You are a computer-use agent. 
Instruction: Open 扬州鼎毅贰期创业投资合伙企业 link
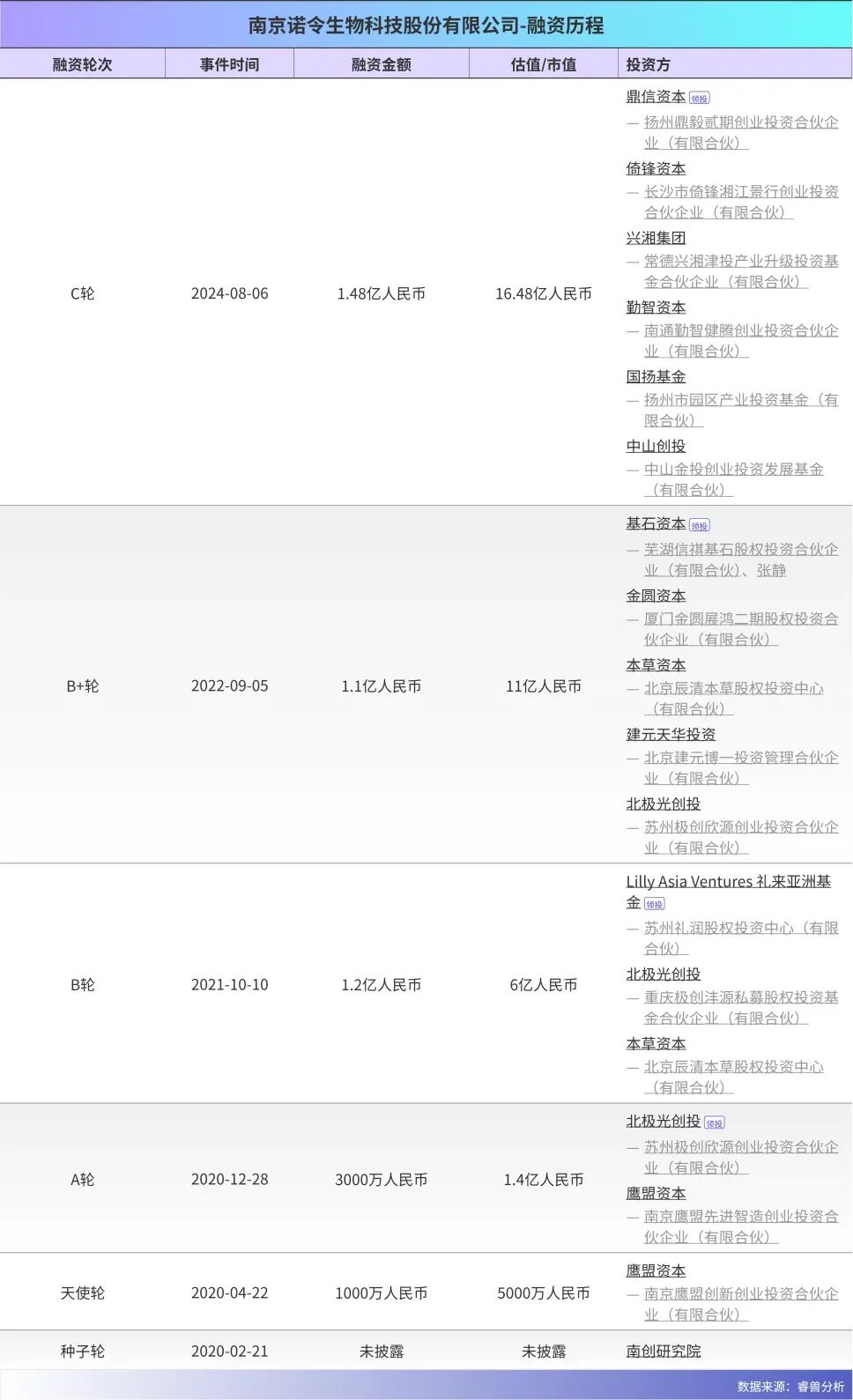click(741, 132)
